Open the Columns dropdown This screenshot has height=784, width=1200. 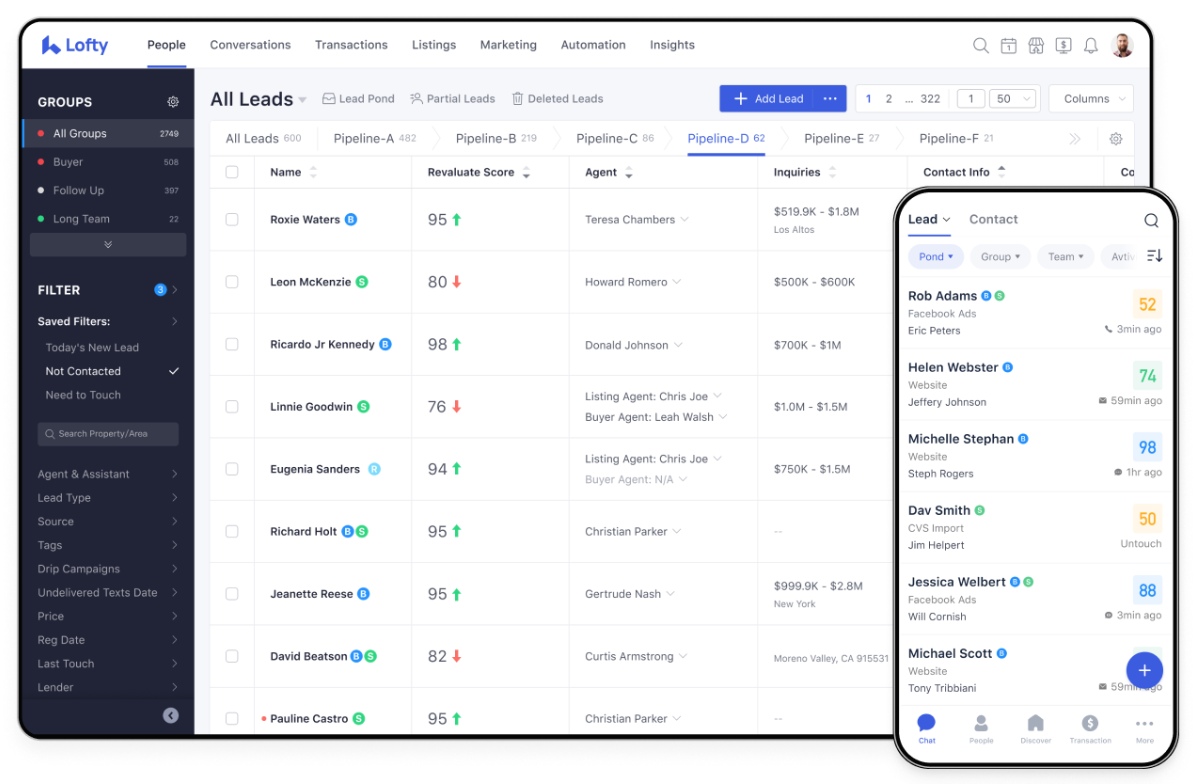(1091, 98)
